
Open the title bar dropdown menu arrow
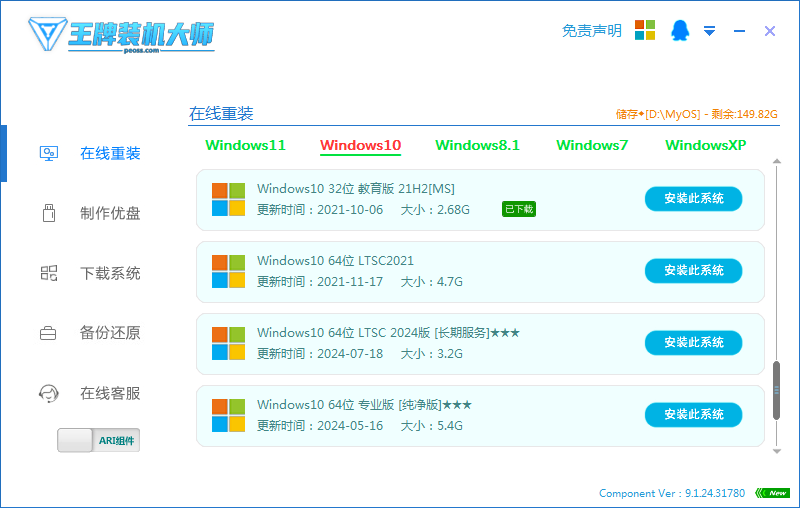(709, 31)
